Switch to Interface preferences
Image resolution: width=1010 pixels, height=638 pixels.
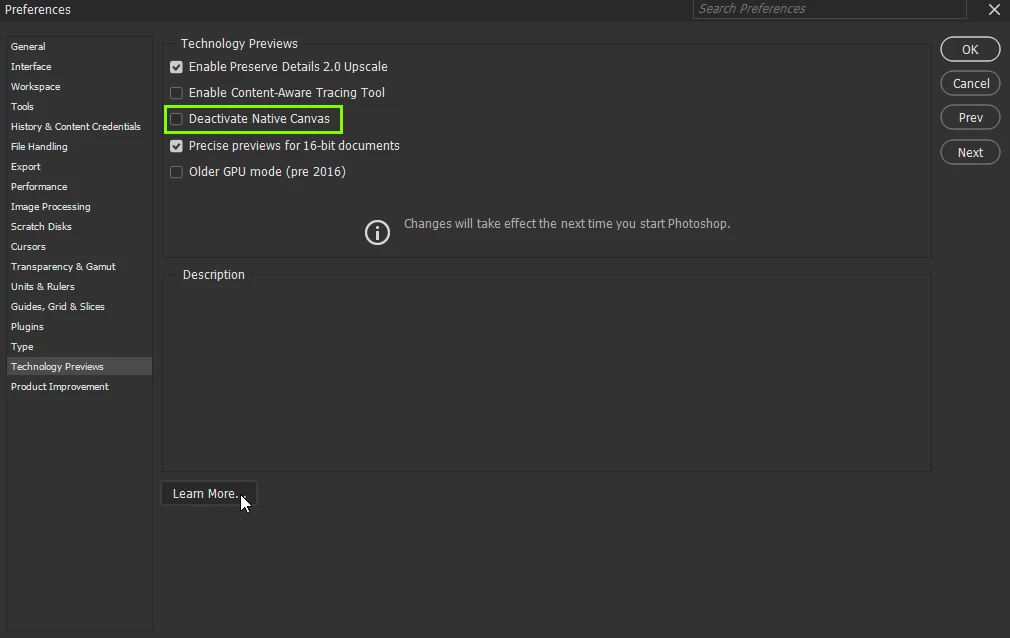pyautogui.click(x=79, y=66)
